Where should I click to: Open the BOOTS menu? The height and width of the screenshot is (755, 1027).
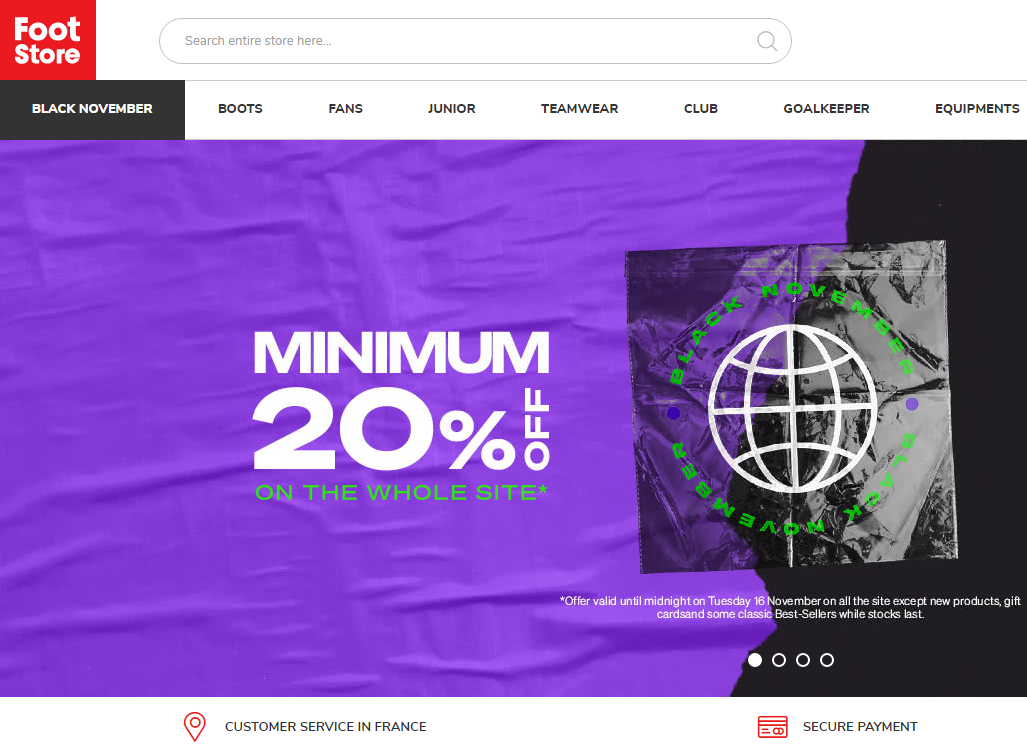coord(240,109)
